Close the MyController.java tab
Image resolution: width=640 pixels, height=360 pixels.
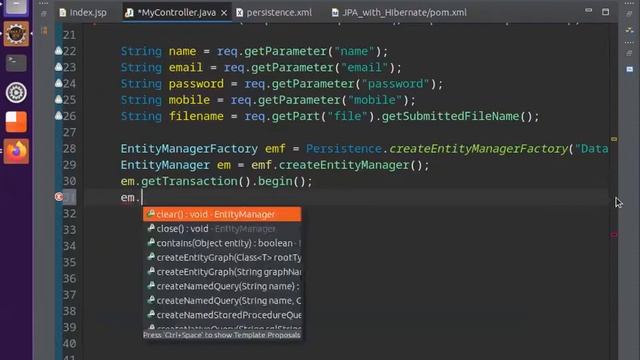coord(224,13)
